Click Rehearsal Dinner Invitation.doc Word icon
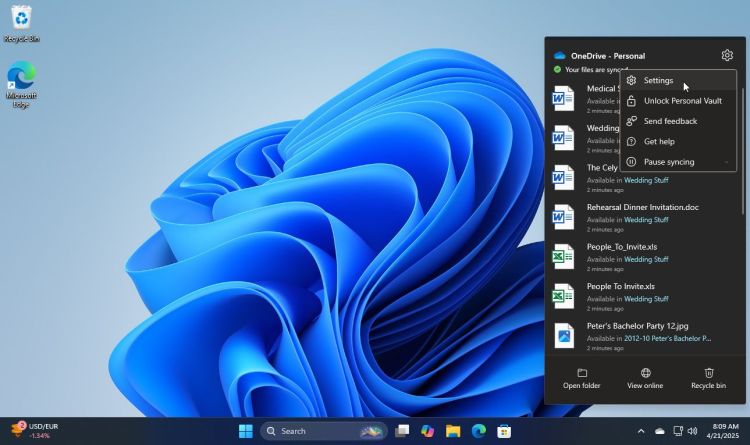Viewport: 750px width, 445px height. [x=564, y=217]
